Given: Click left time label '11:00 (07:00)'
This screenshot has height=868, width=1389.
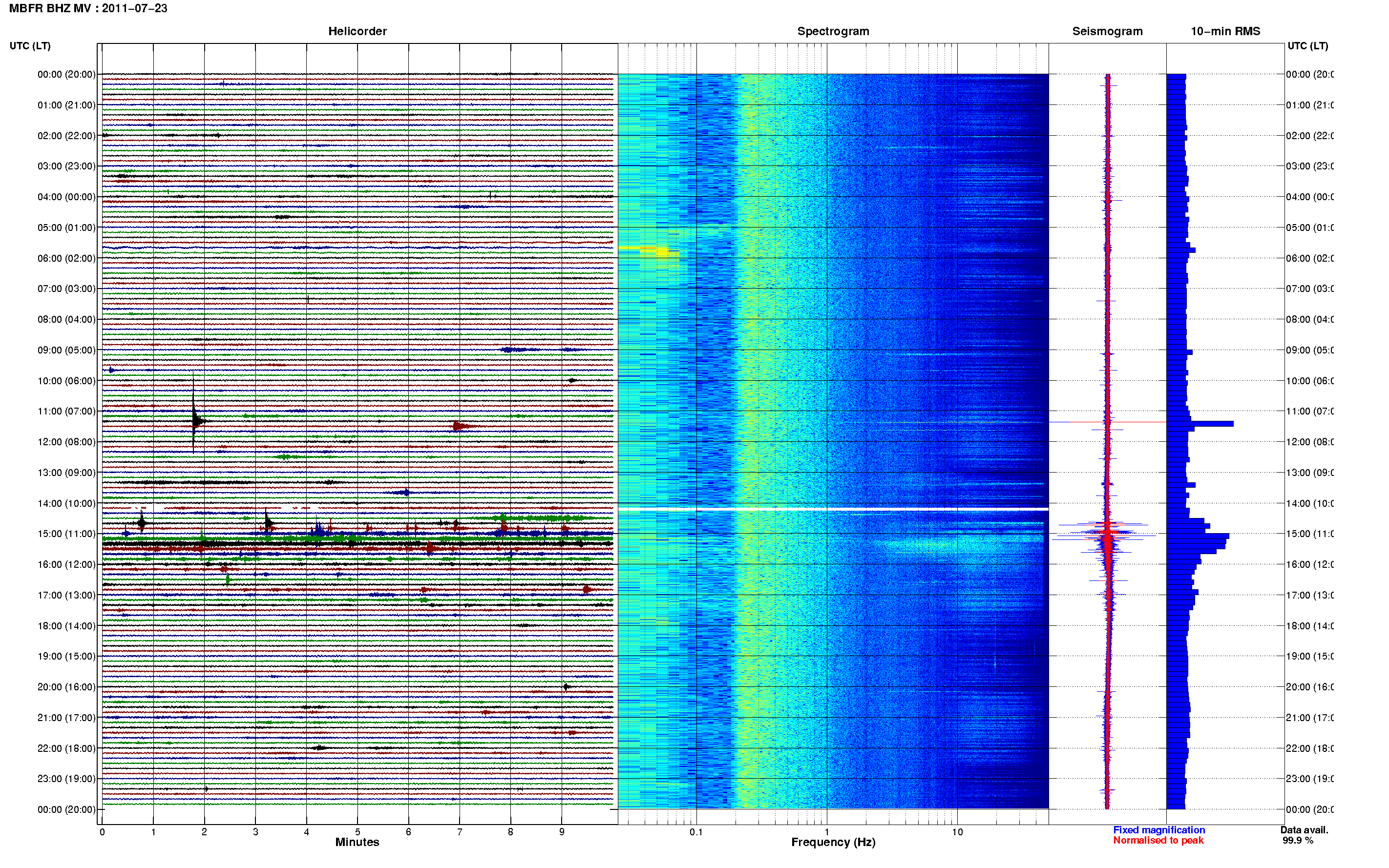Looking at the screenshot, I should [66, 411].
